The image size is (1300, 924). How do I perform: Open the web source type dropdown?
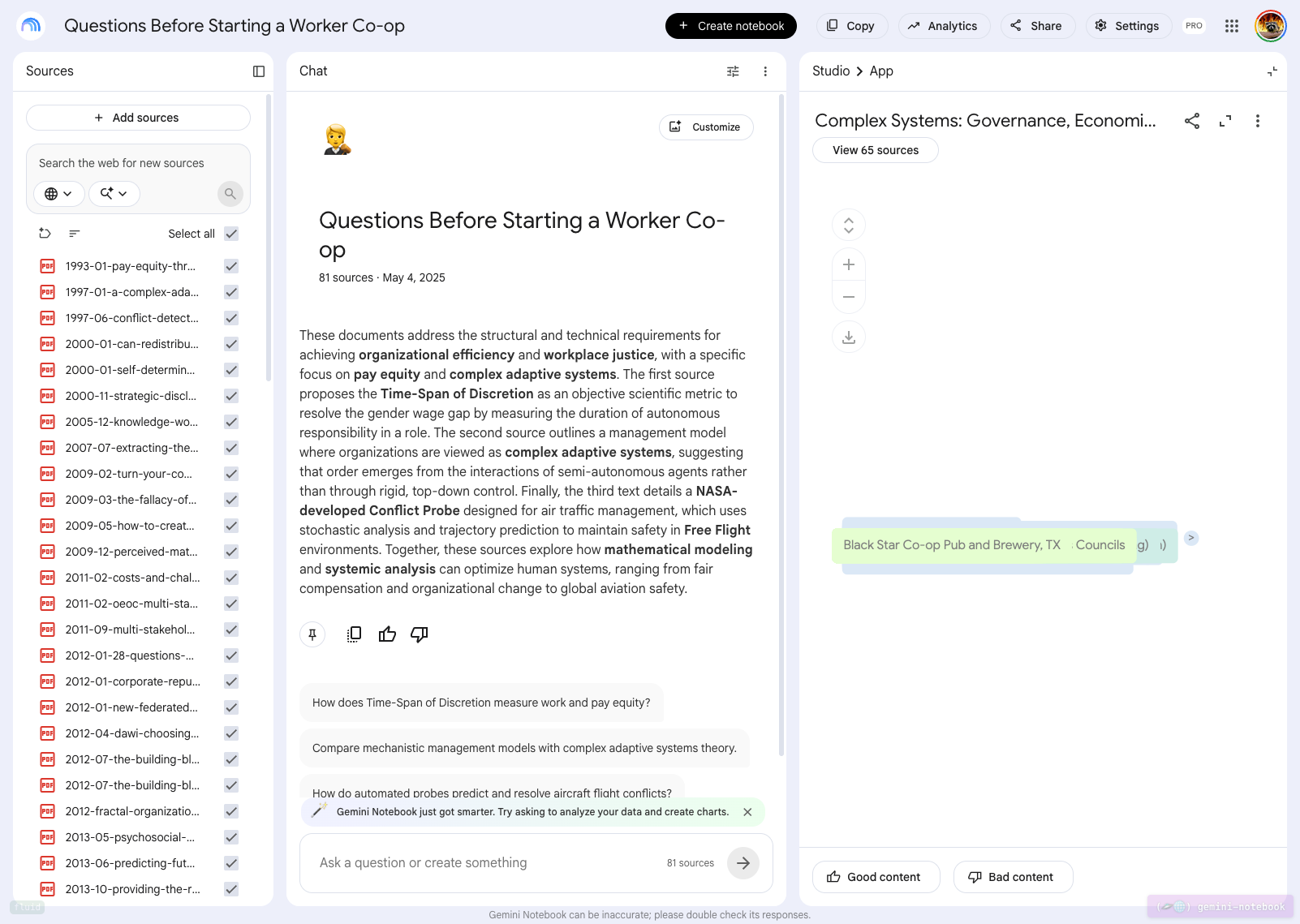pos(58,194)
